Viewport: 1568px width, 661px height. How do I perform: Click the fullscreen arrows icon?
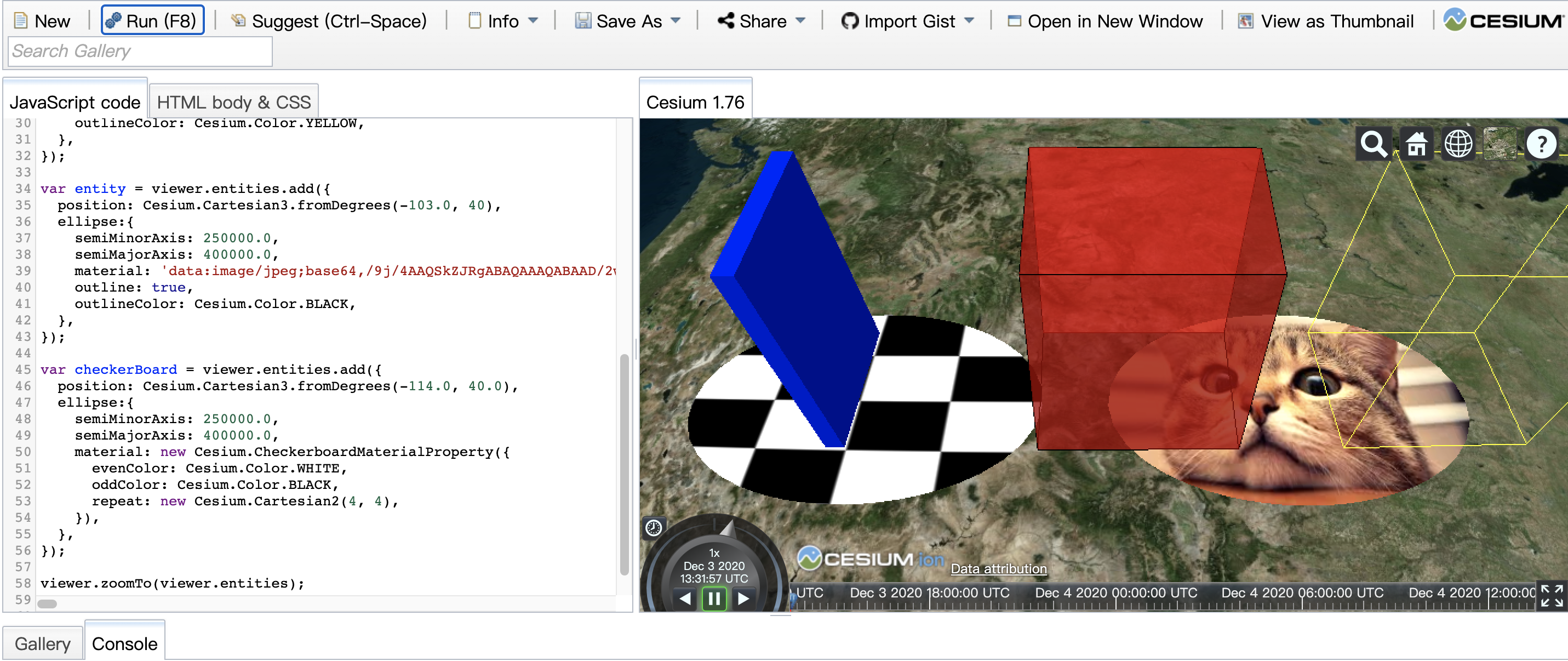click(x=1551, y=595)
